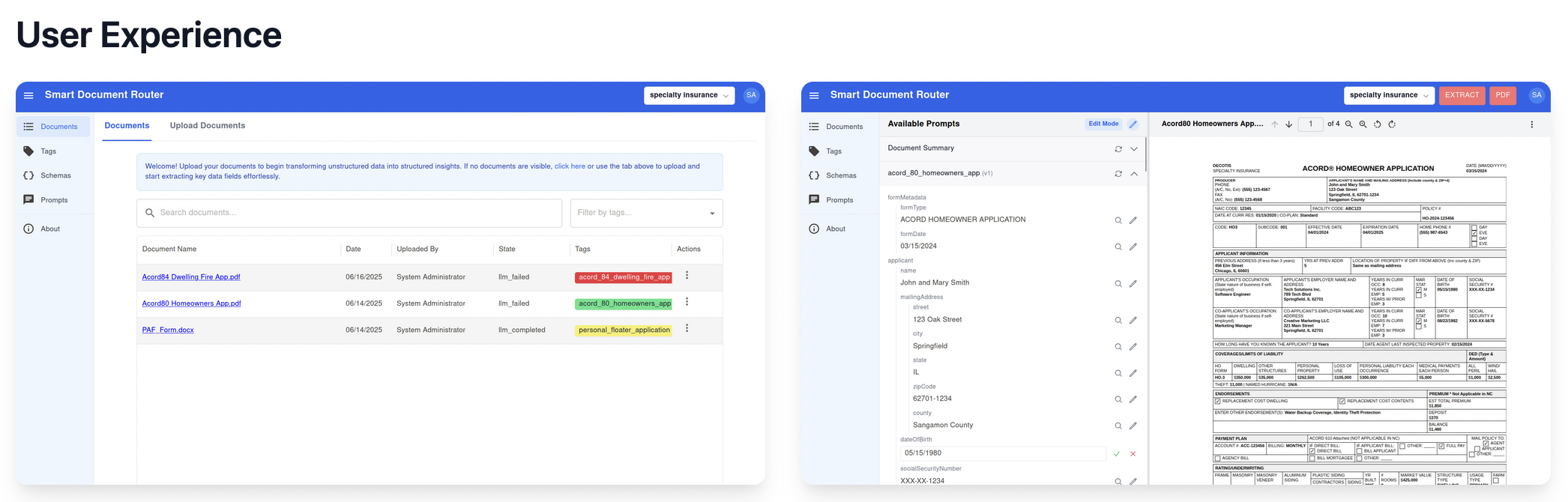Image resolution: width=1568 pixels, height=502 pixels.
Task: Edit the formType field value
Action: (x=1133, y=220)
